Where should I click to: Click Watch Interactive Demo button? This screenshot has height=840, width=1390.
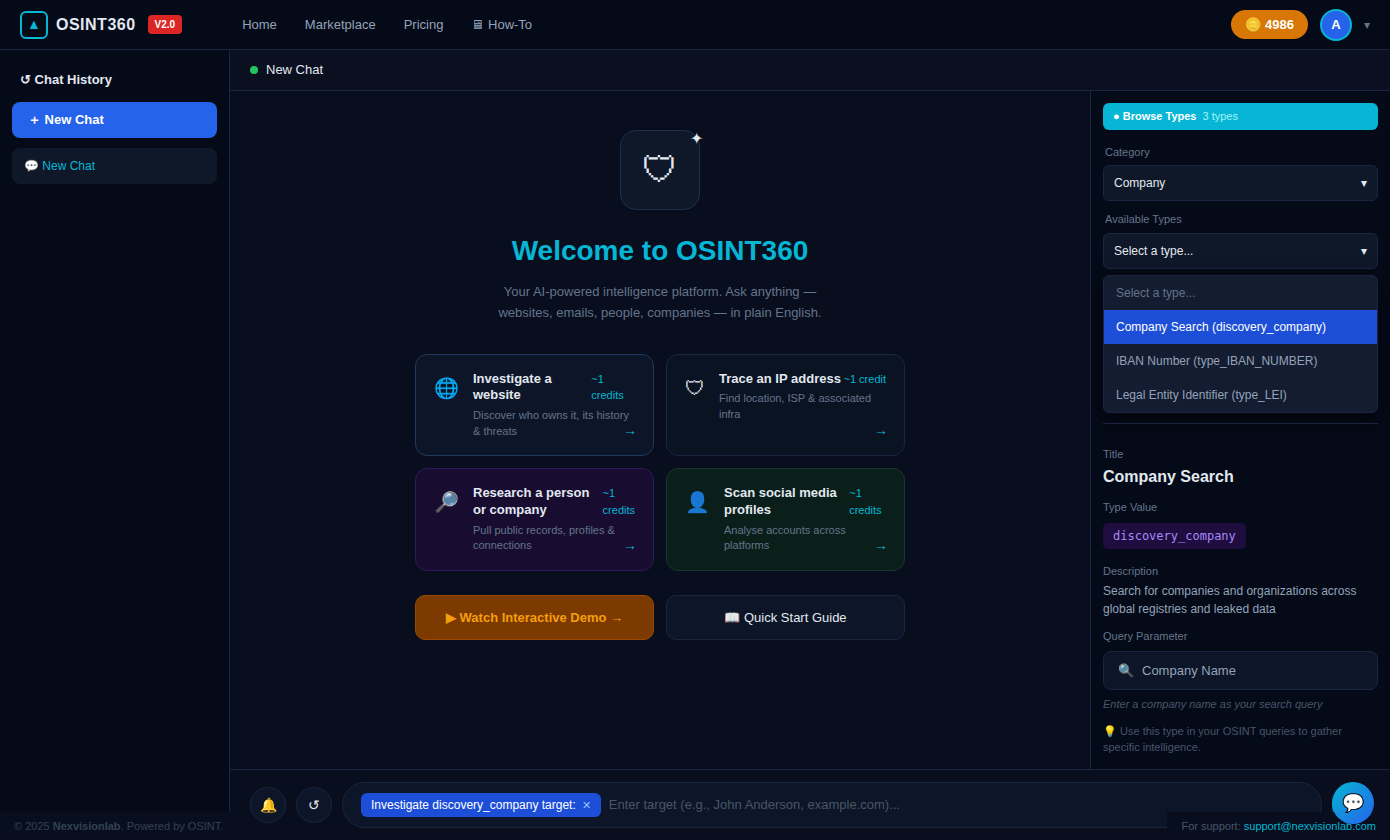click(x=534, y=618)
